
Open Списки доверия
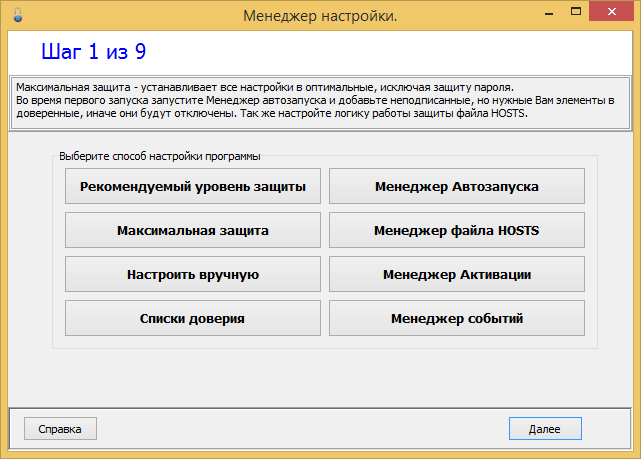193,318
